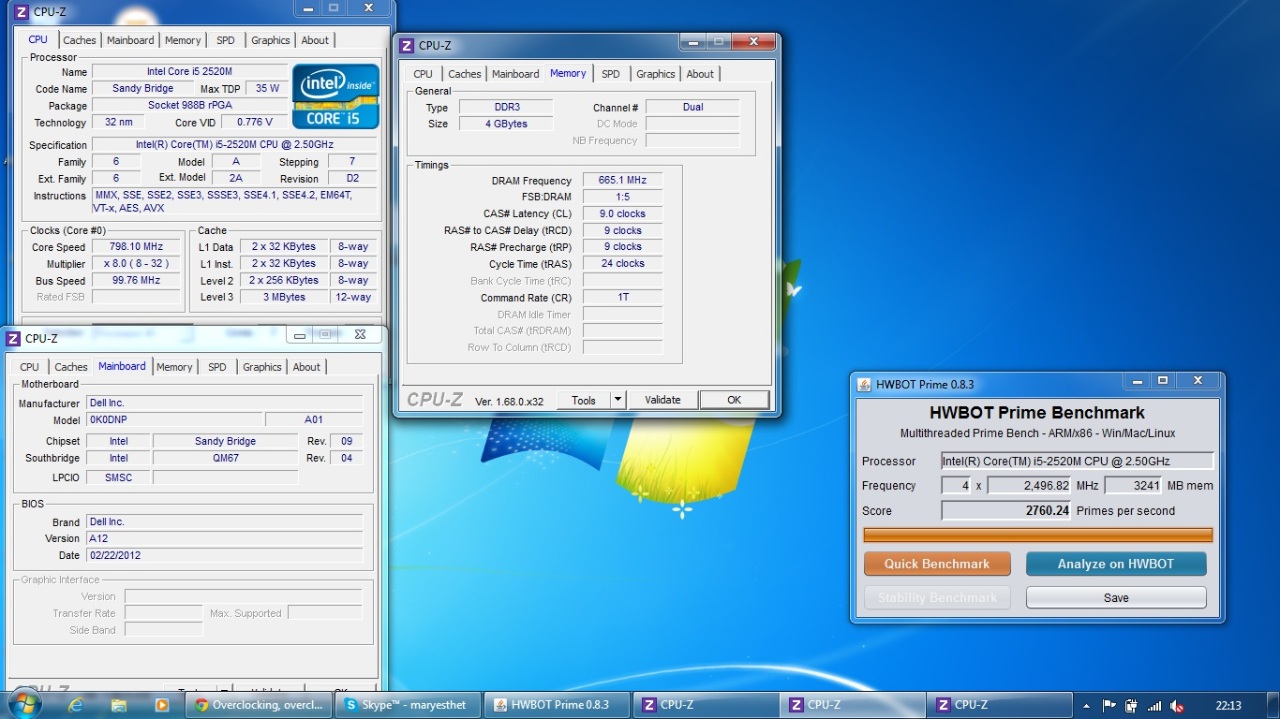Open CPU-Z title icon in top-left CPU window

point(21,12)
